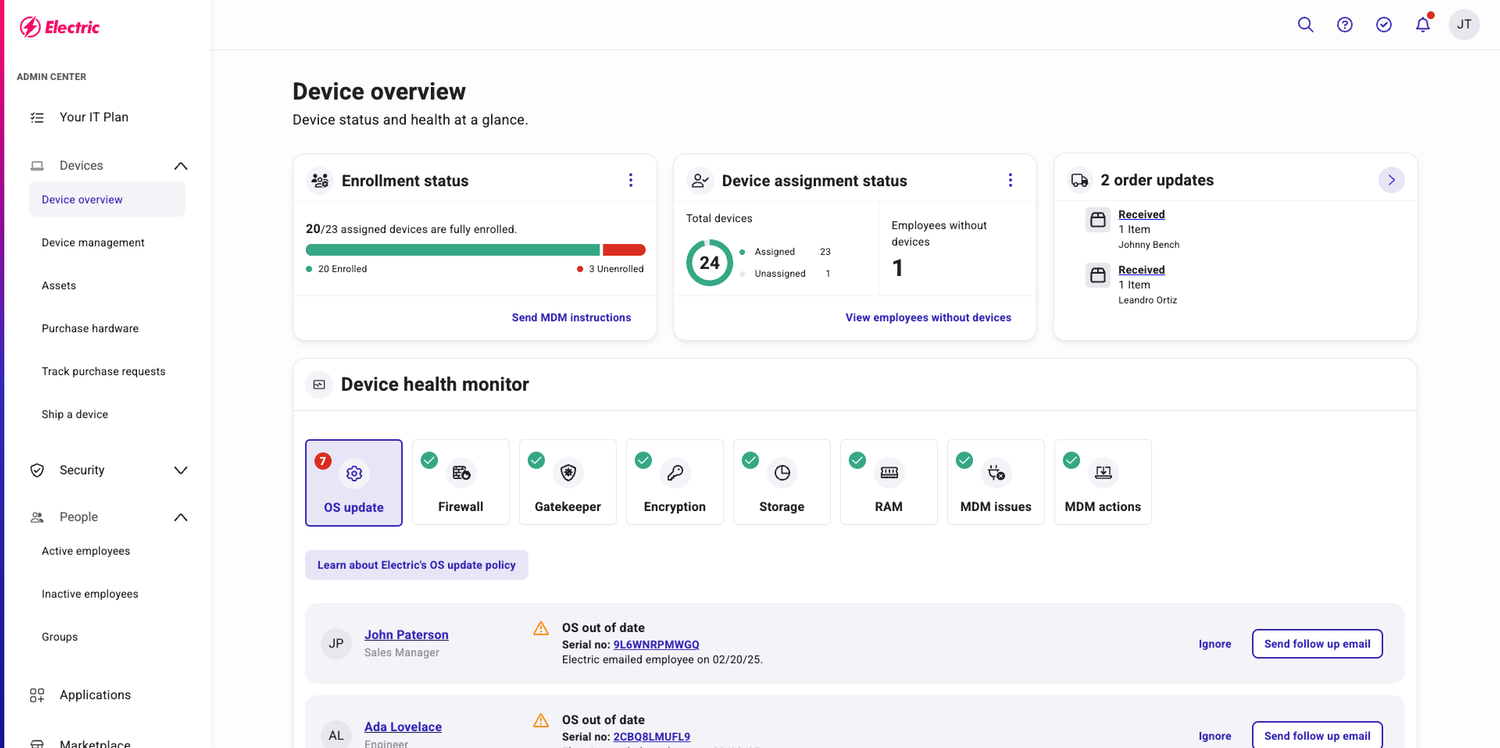Select the Firewall health tab
The width and height of the screenshot is (1500, 748).
click(x=461, y=483)
